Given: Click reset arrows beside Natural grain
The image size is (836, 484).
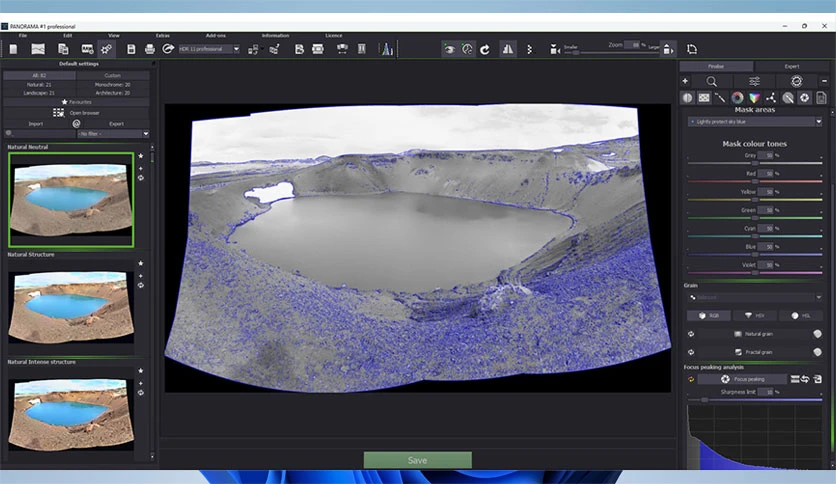Looking at the screenshot, I should coord(691,334).
